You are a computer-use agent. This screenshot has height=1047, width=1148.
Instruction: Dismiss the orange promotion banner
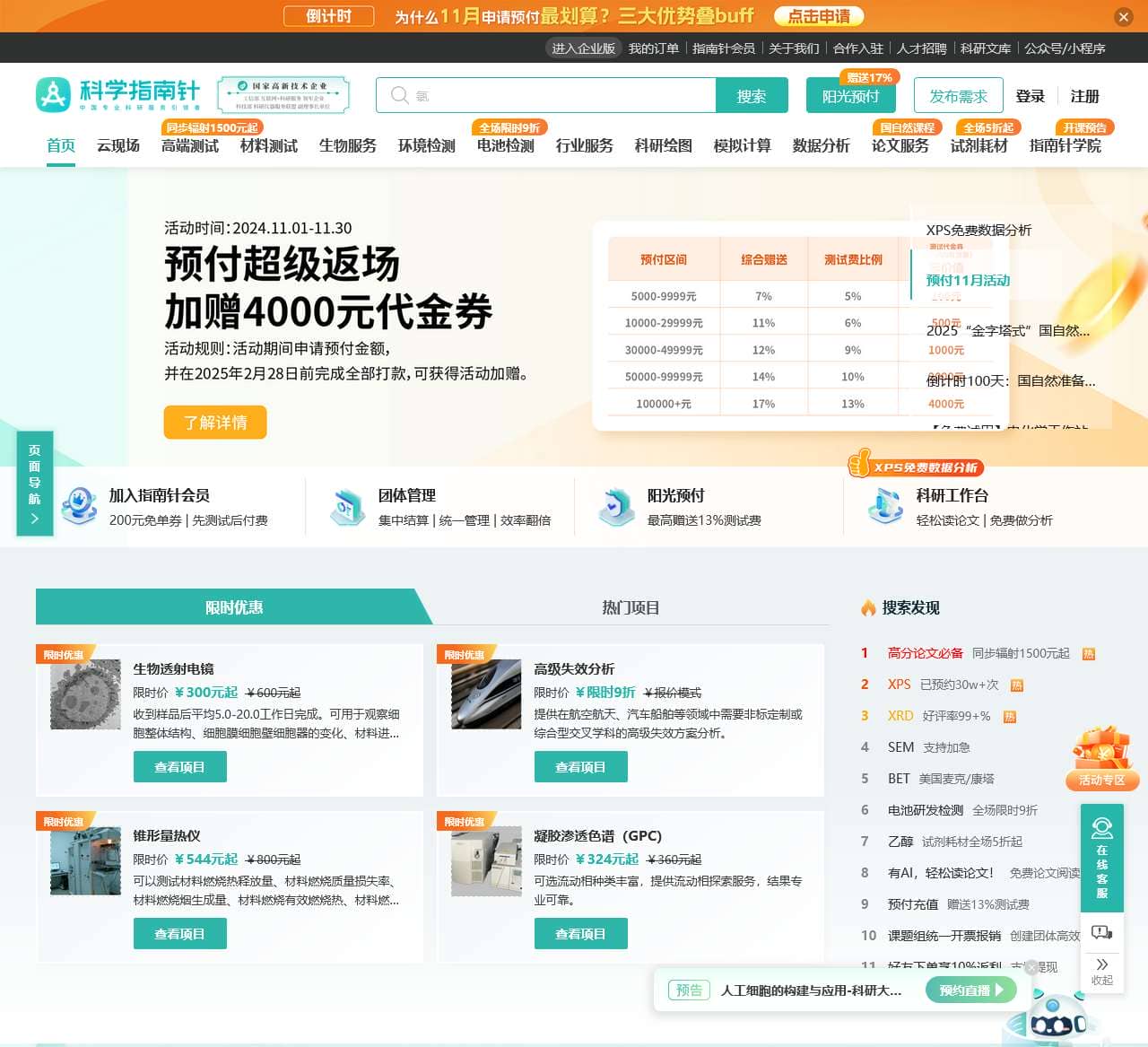click(1124, 17)
